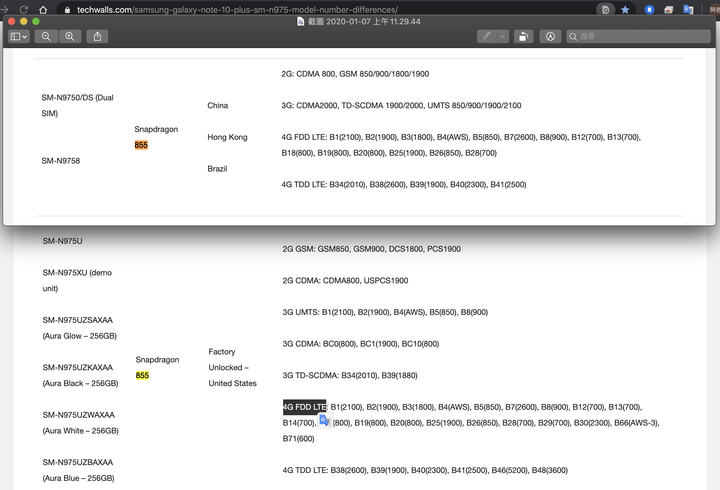
Task: Click the selected '4G FDD LTE' text
Action: pyautogui.click(x=304, y=407)
